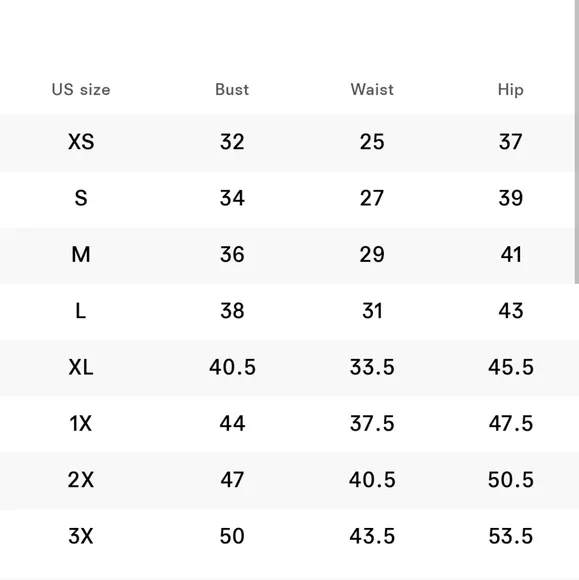The width and height of the screenshot is (579, 580).
Task: Select the M size row label
Action: pyautogui.click(x=81, y=254)
